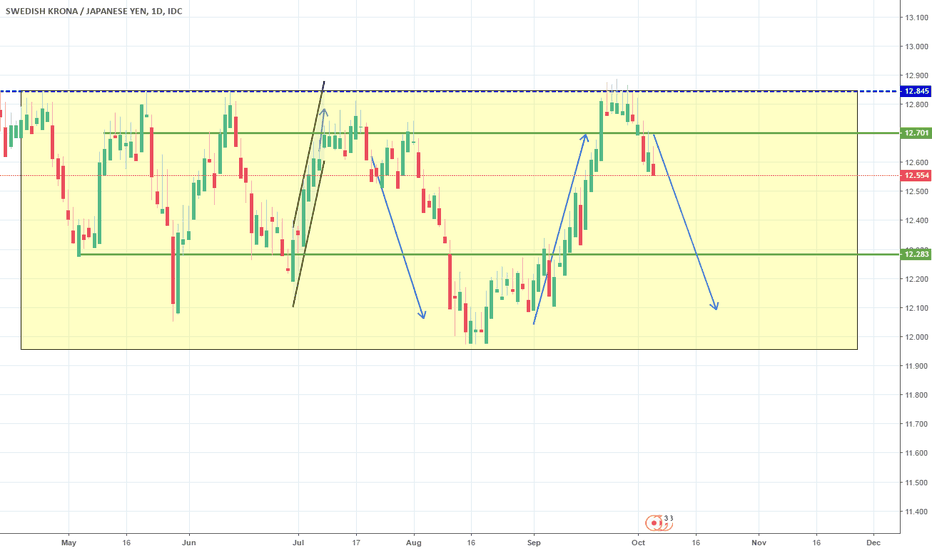Click the 11.400 price axis value
Image resolution: width=932 pixels, height=550 pixels.
(x=917, y=511)
